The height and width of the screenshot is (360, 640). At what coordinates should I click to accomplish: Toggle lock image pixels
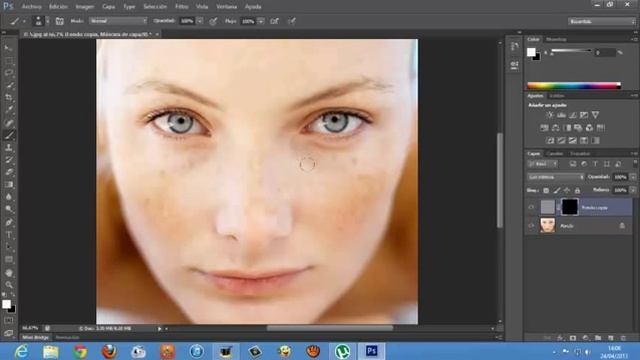tap(557, 190)
